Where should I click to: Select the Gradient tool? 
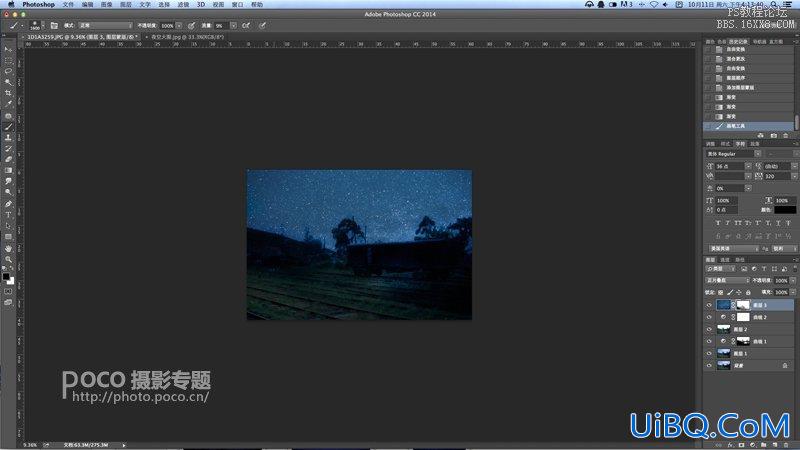tap(8, 170)
